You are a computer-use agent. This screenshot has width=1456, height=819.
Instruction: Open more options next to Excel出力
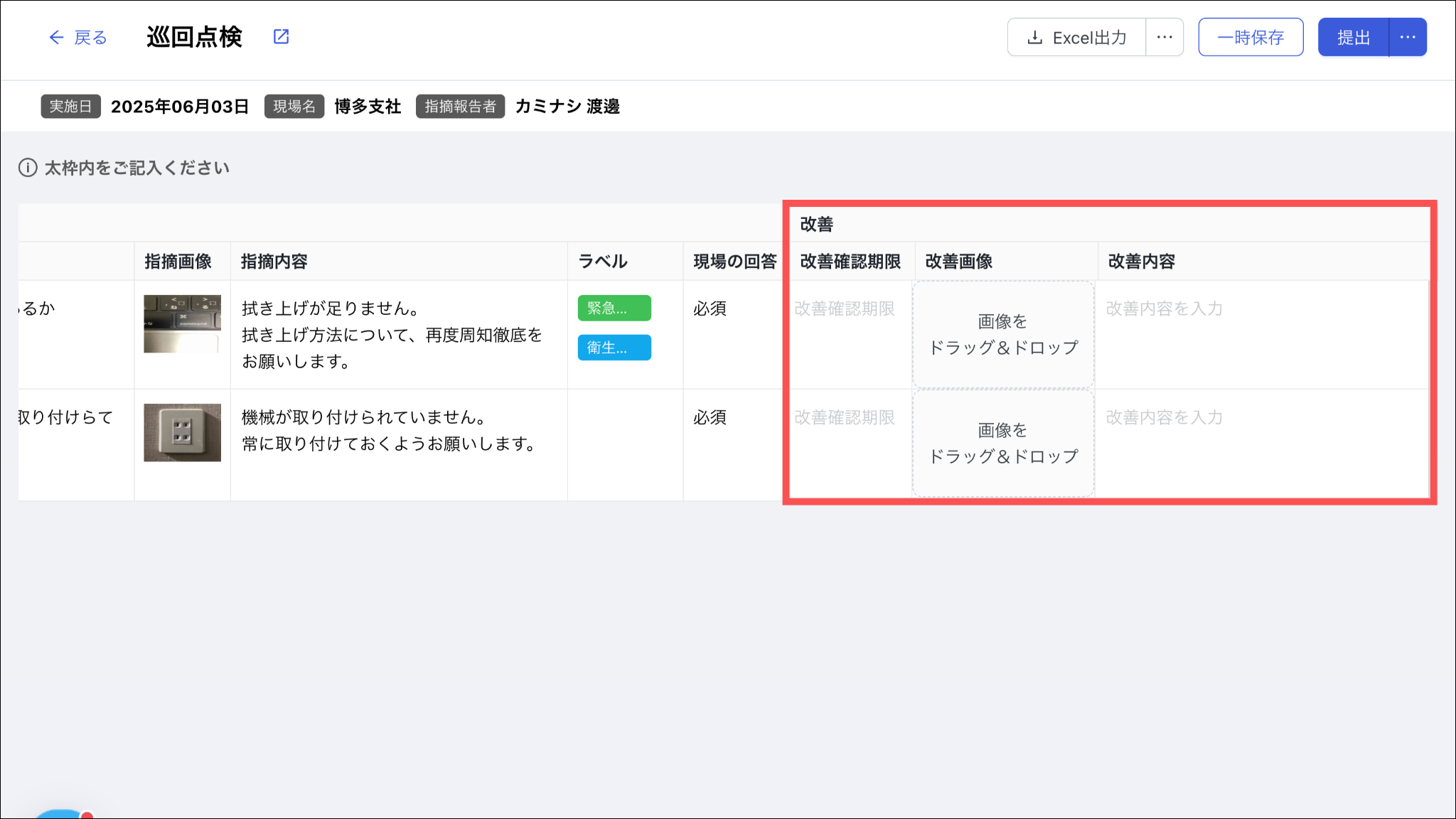(x=1165, y=38)
